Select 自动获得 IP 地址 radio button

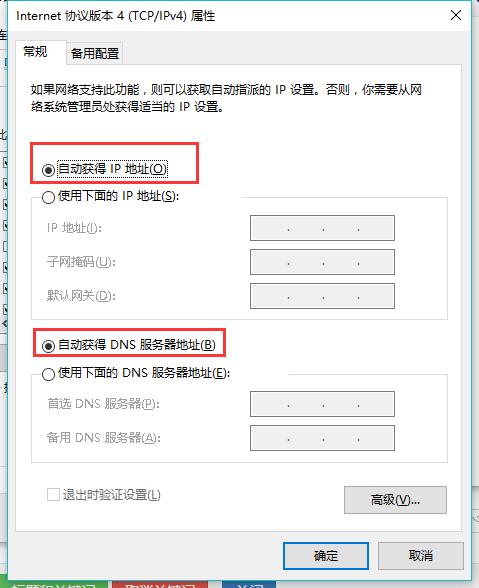pyautogui.click(x=48, y=170)
